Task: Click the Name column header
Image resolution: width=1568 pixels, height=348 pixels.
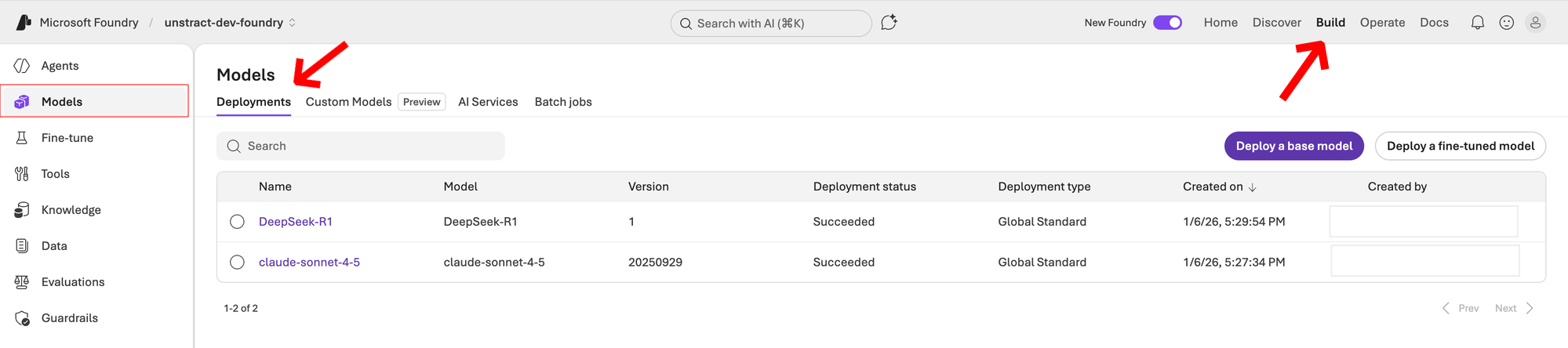Action: [x=275, y=187]
